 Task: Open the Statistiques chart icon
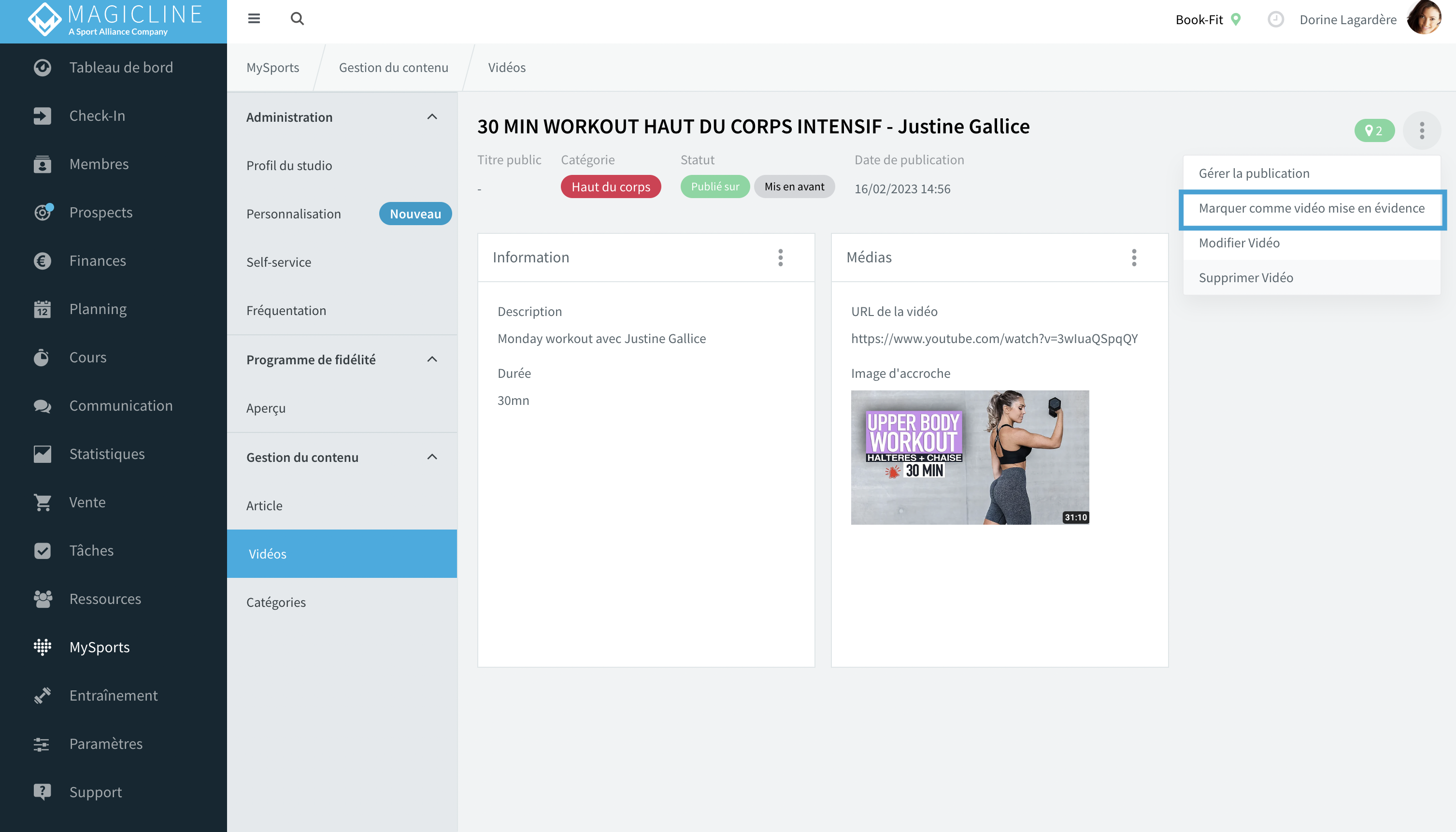point(42,454)
